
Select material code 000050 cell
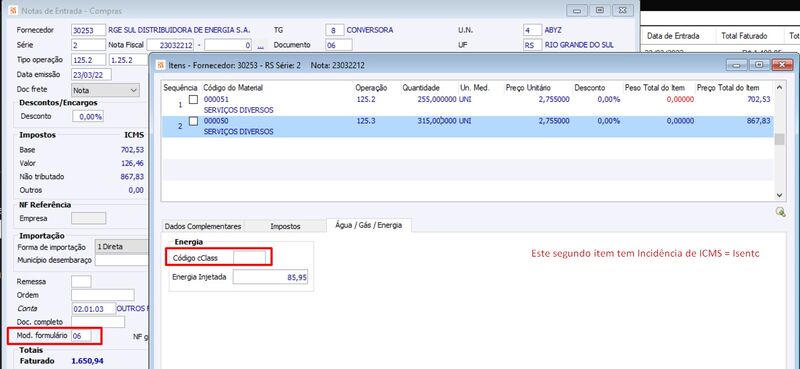(x=216, y=121)
